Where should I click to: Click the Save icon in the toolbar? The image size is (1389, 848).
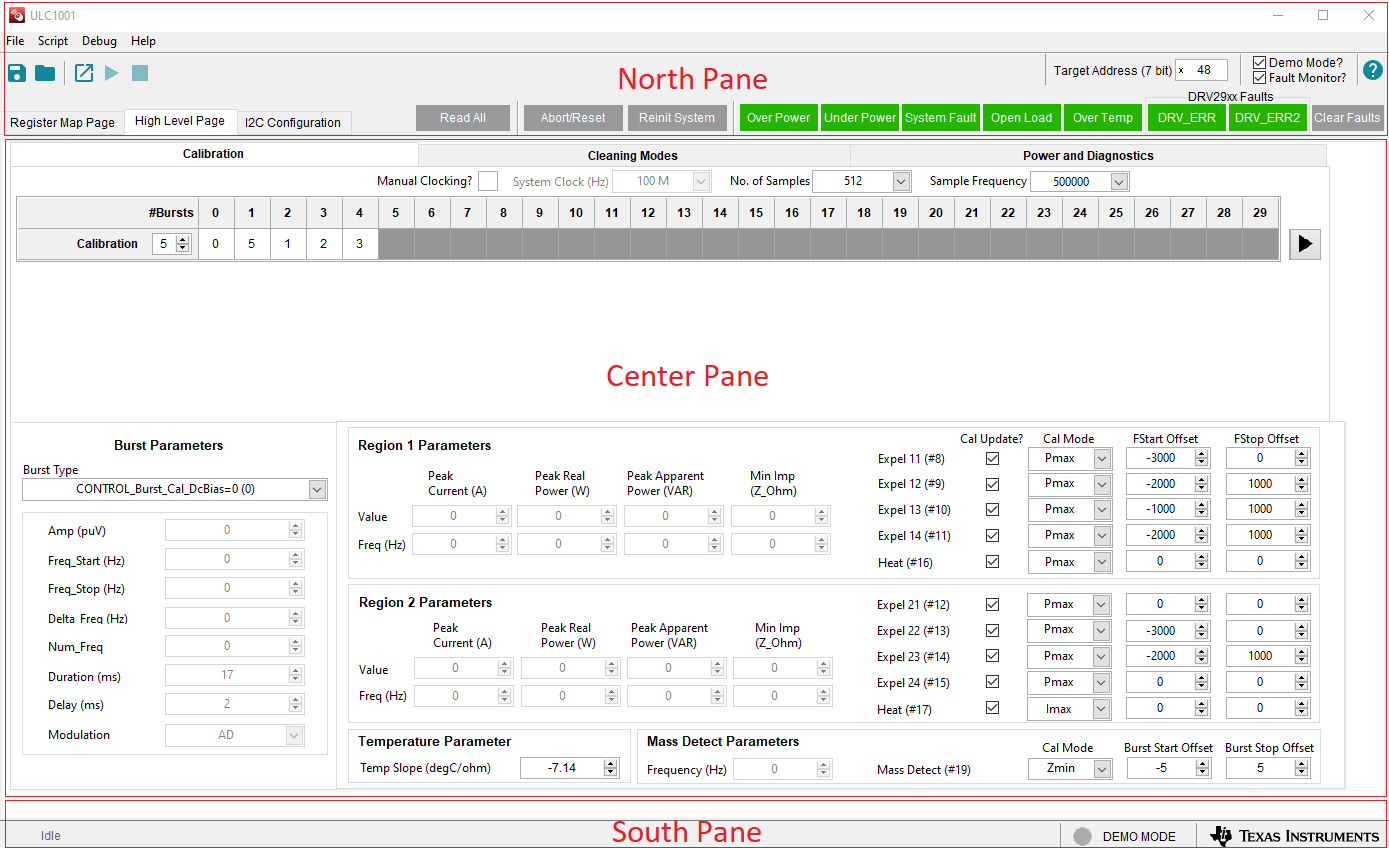pyautogui.click(x=17, y=73)
